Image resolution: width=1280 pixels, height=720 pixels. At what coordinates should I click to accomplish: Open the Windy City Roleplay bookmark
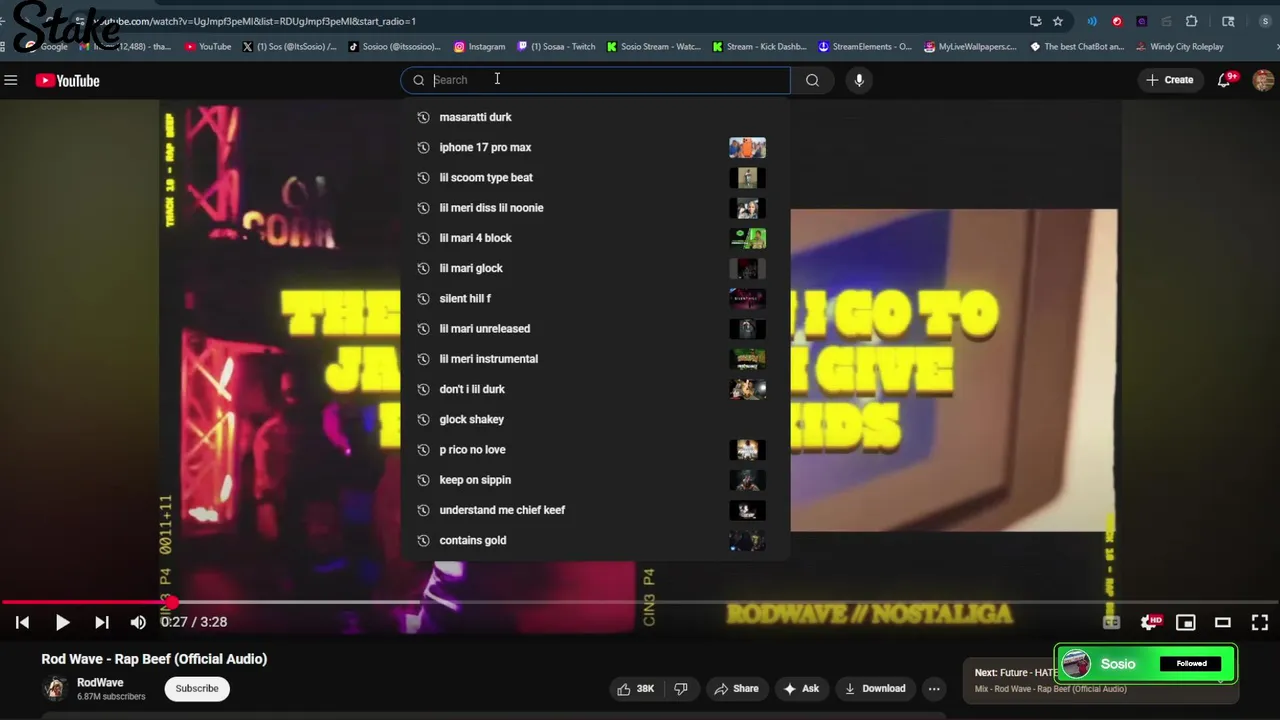coord(1180,47)
